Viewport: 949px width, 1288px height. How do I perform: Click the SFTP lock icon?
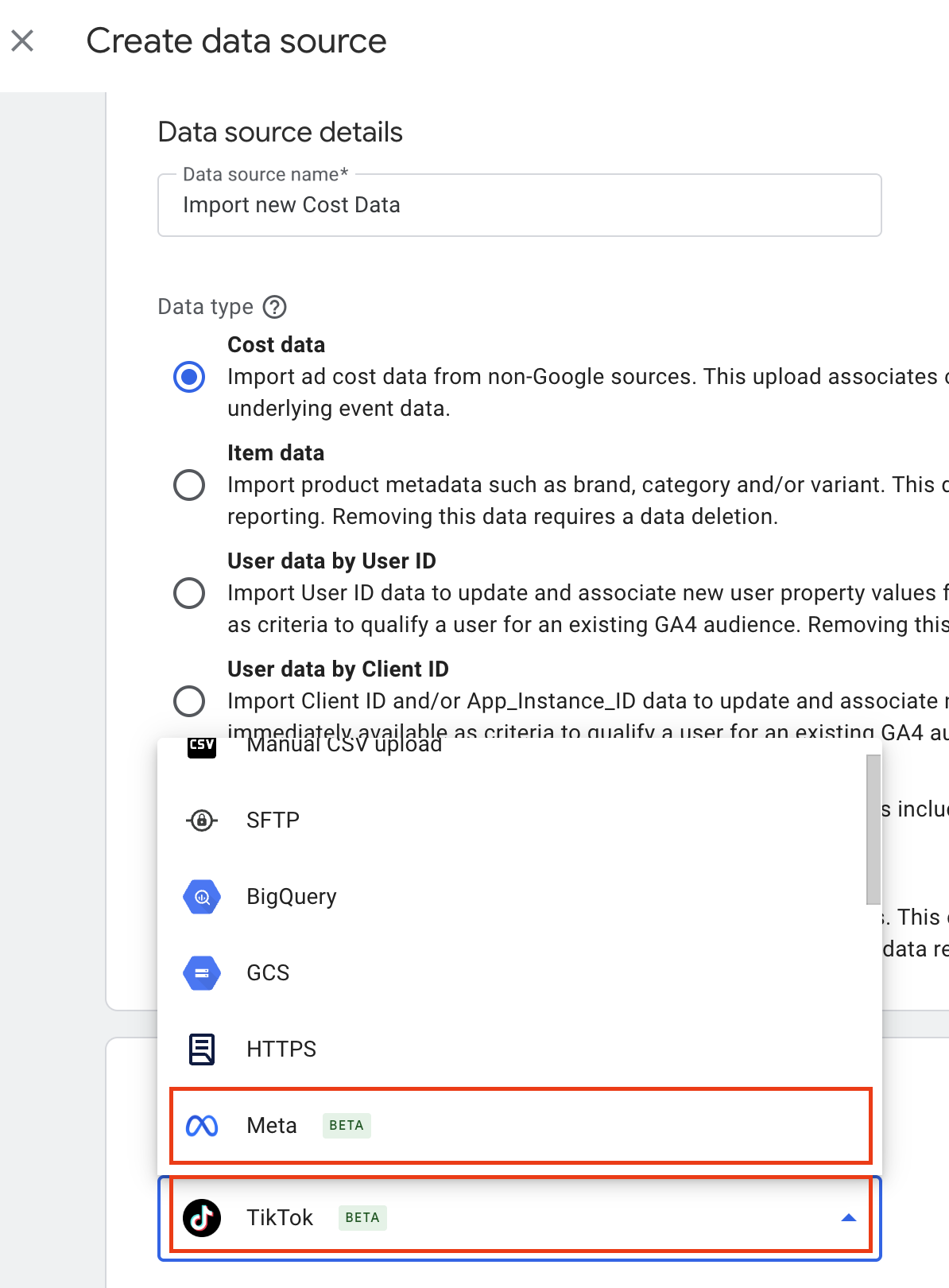coord(202,820)
